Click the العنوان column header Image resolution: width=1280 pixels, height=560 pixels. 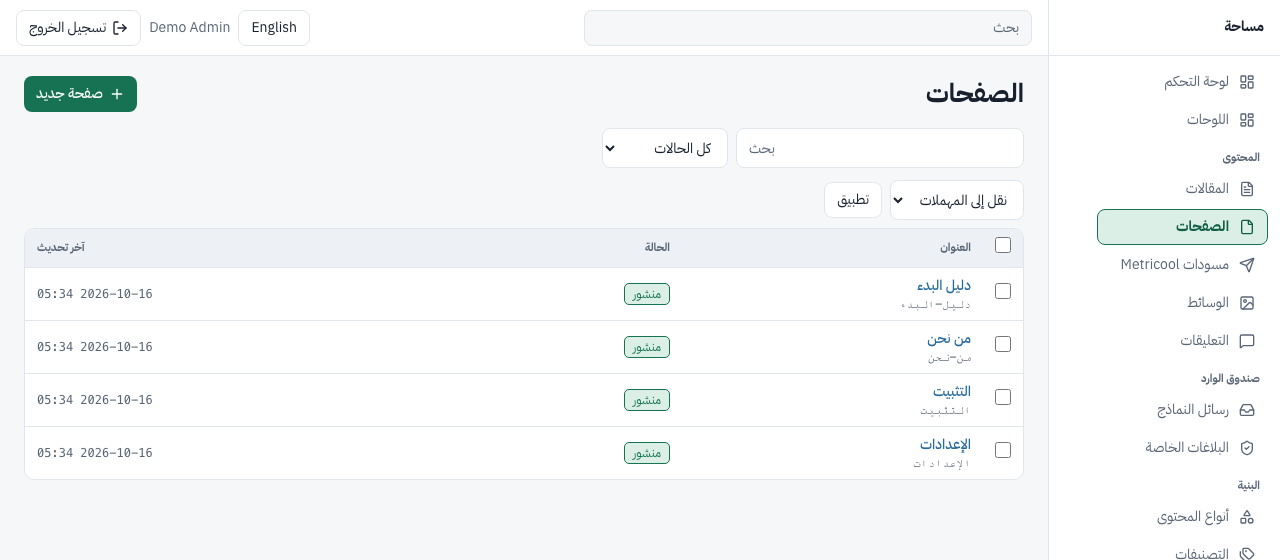click(x=955, y=247)
